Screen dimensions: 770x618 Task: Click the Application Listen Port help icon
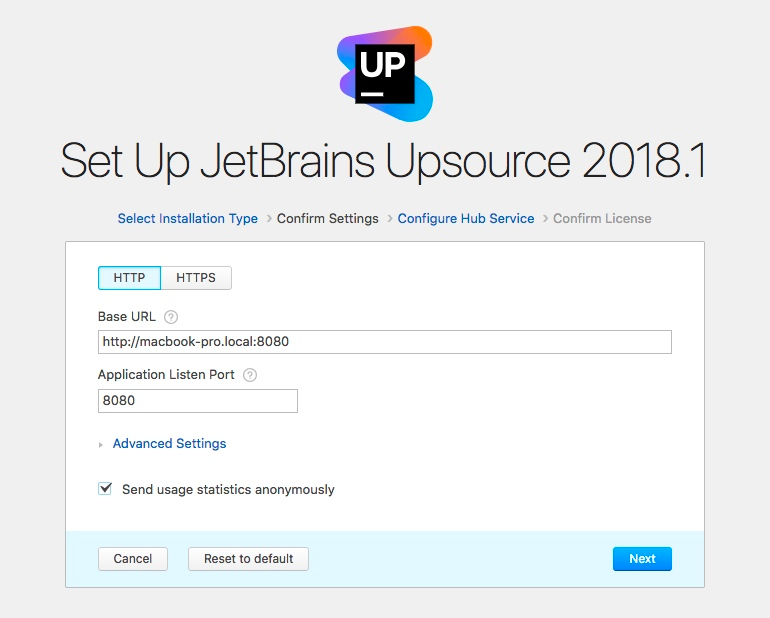[x=250, y=375]
